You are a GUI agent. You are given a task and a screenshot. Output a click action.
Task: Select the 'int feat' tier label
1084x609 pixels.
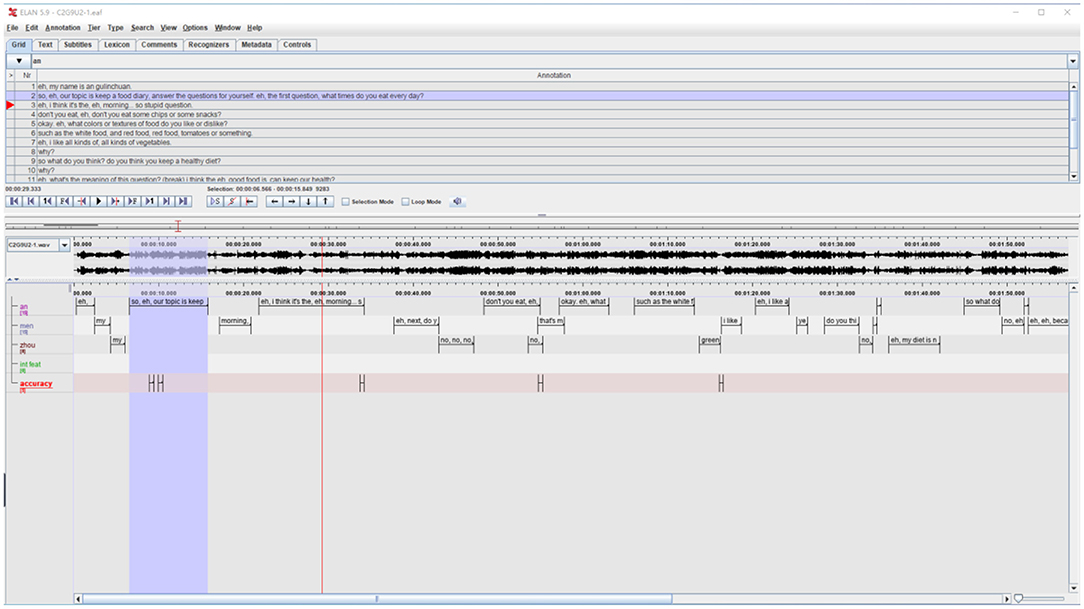(x=30, y=364)
